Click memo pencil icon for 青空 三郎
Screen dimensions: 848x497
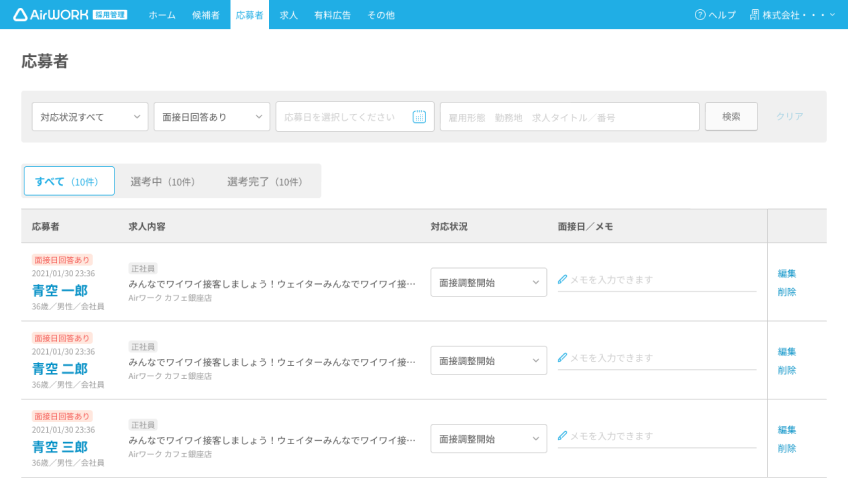[x=562, y=436]
